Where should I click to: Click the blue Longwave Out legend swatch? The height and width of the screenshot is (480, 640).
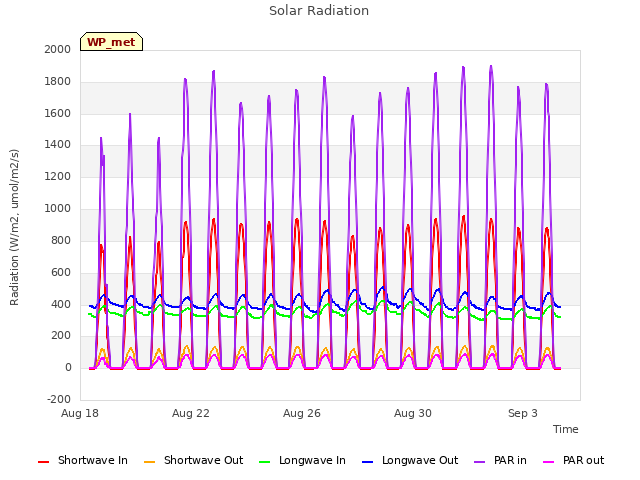coord(367,462)
